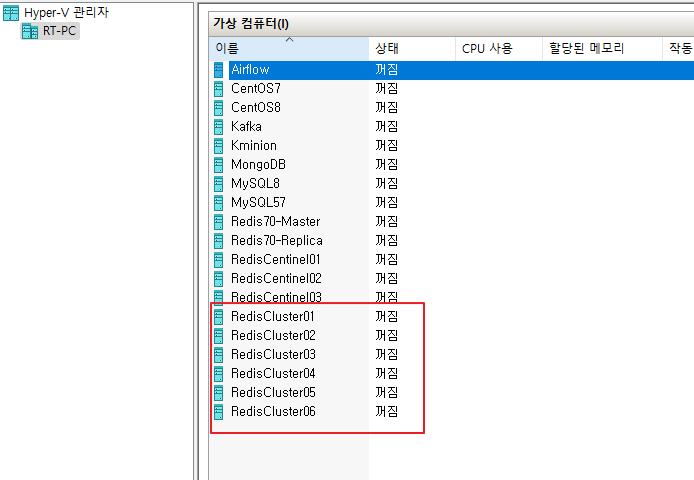
Task: Click the RedisCentinel01 VM icon
Action: 218,260
